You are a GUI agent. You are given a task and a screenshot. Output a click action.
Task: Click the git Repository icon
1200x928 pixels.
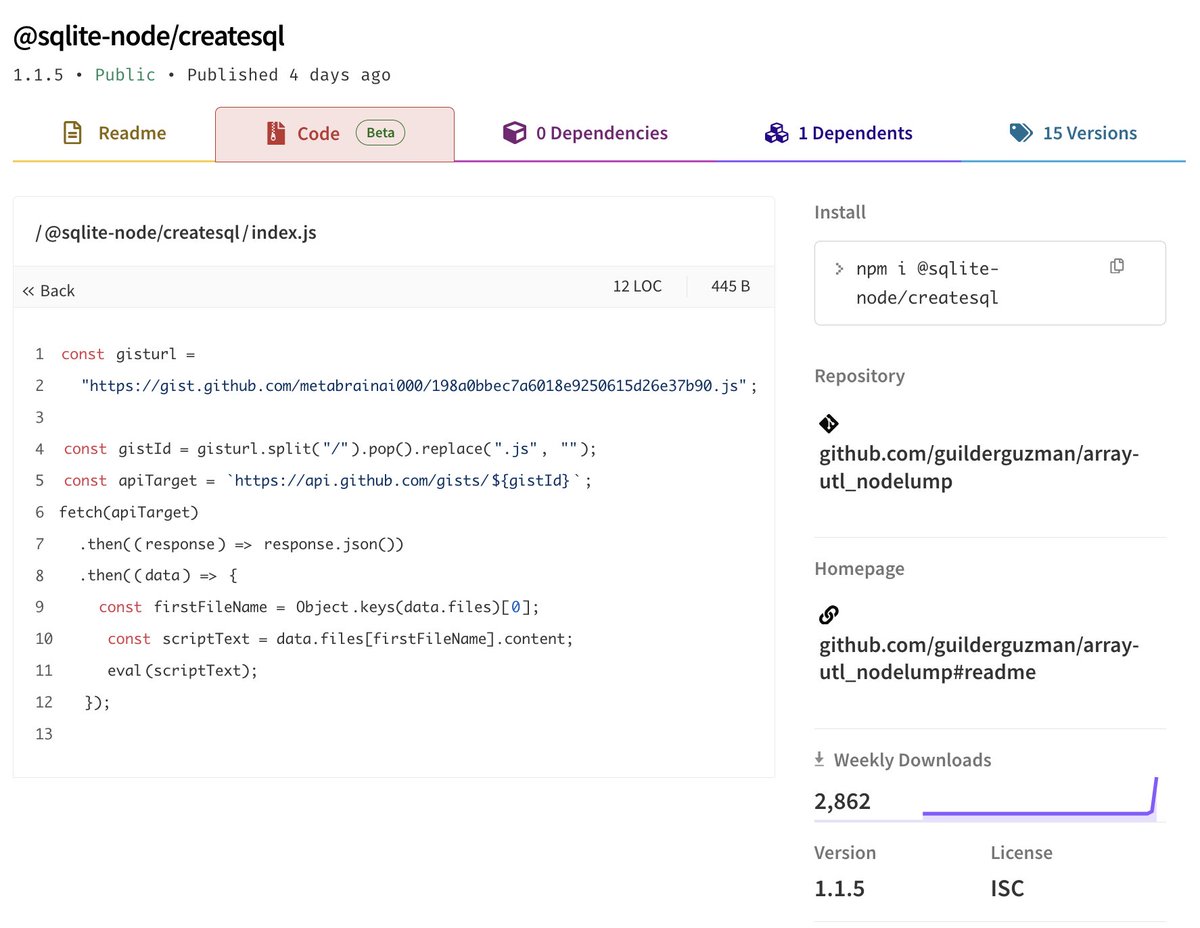(x=829, y=424)
